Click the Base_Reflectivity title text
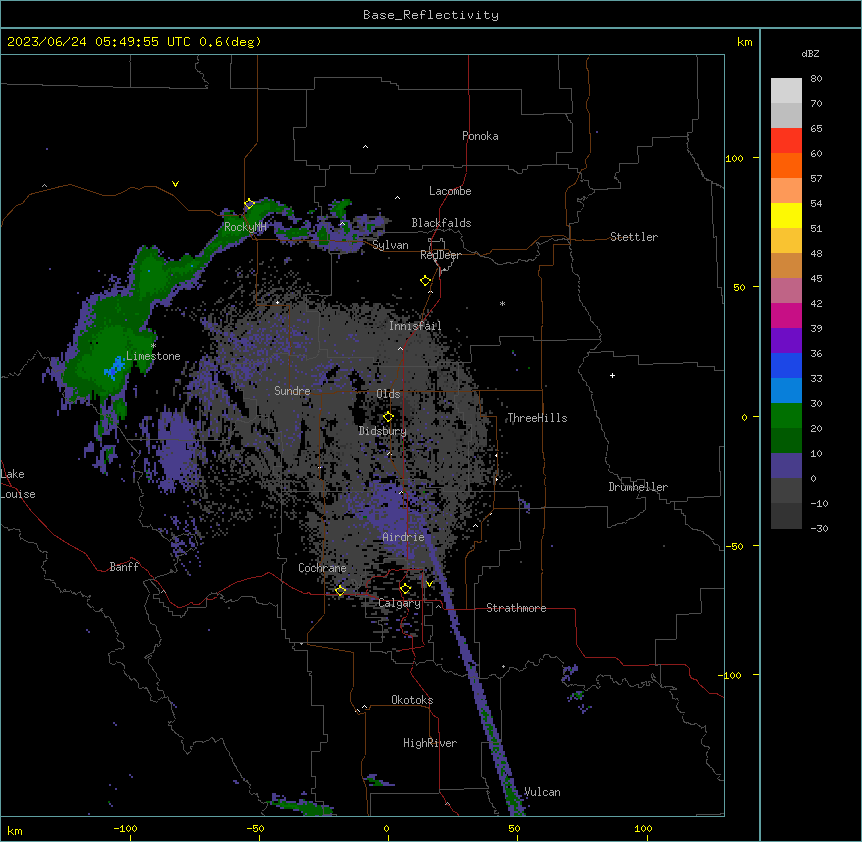Screen dimensions: 862x842 click(x=431, y=15)
